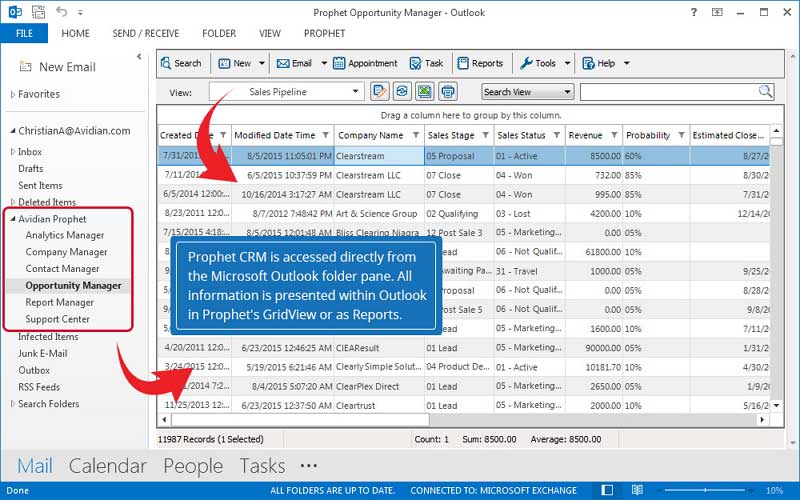The height and width of the screenshot is (500, 800).
Task: Switch to Tasks navigation
Action: coord(262,466)
